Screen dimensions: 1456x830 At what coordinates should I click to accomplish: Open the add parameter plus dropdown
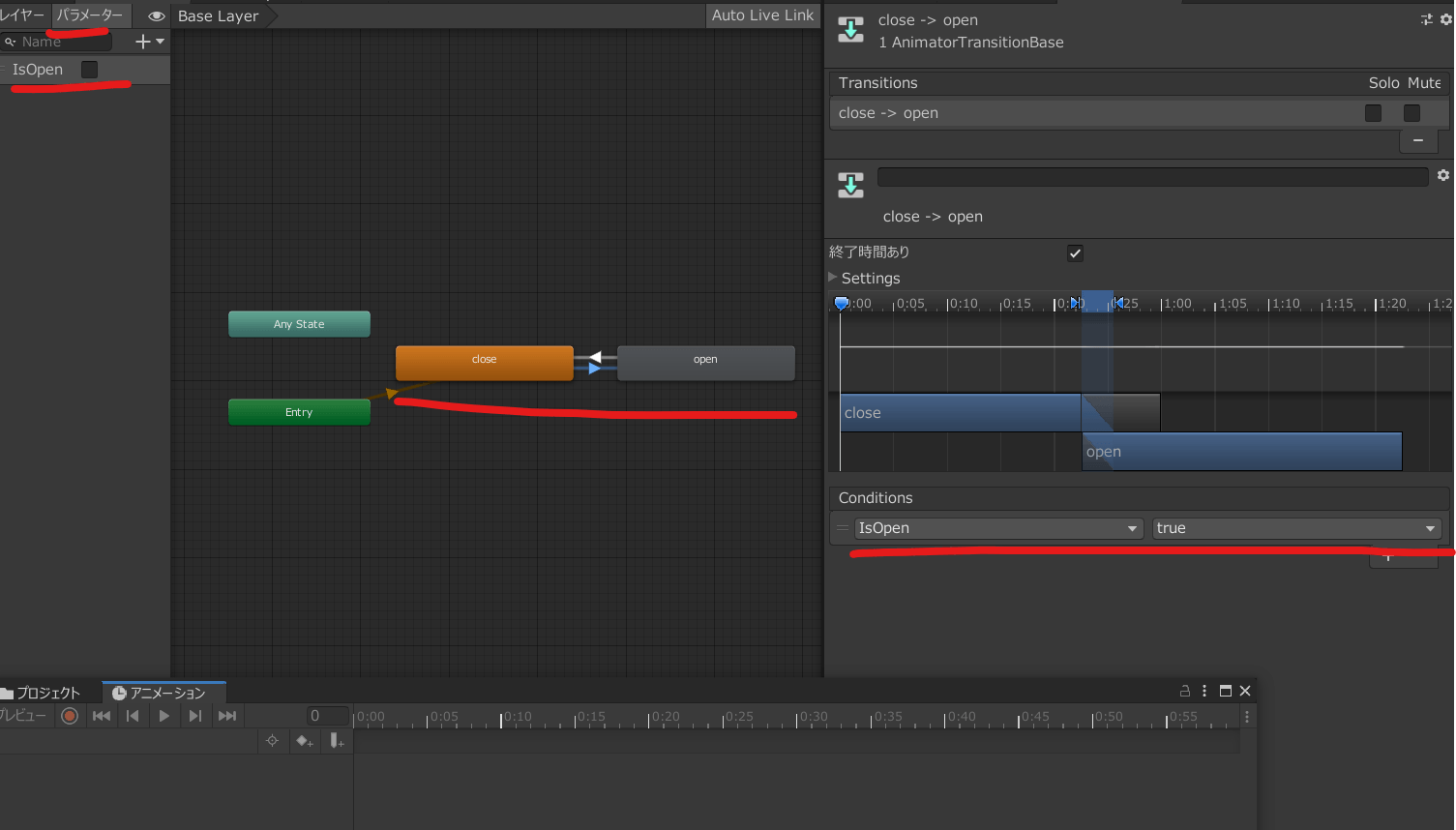pyautogui.click(x=150, y=42)
